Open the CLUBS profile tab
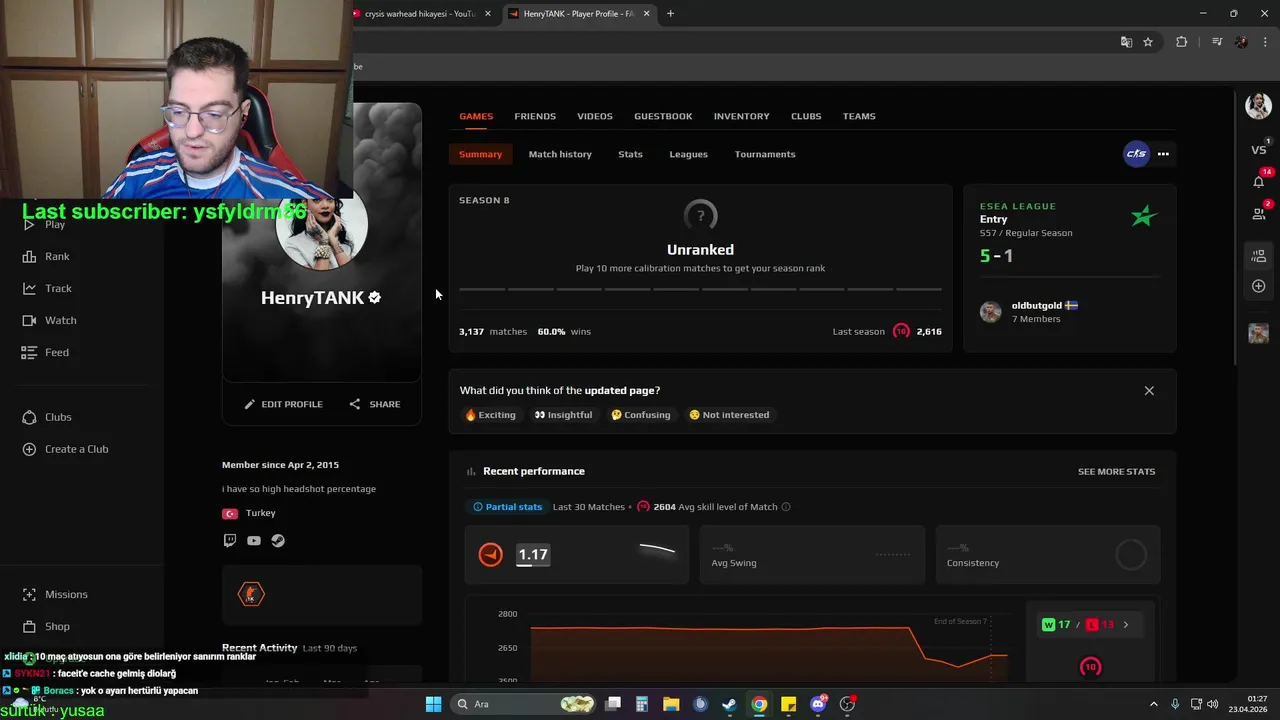The height and width of the screenshot is (720, 1280). click(806, 116)
